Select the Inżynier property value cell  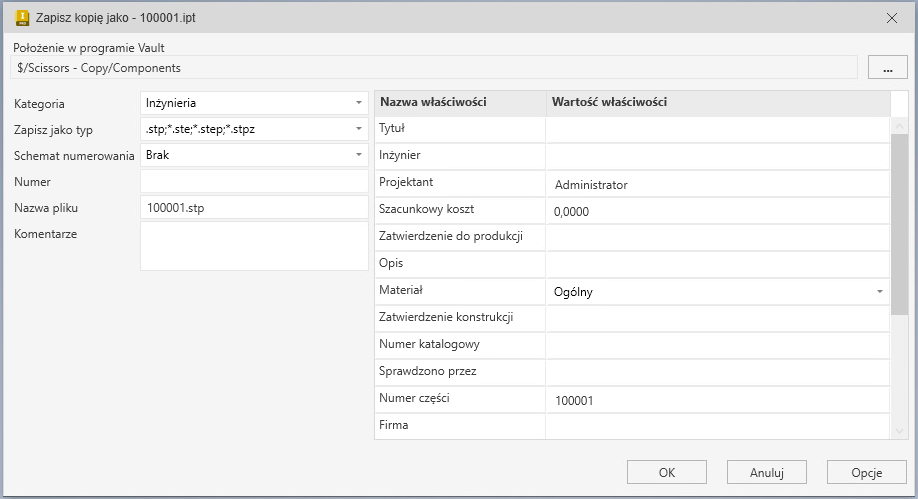[716, 156]
